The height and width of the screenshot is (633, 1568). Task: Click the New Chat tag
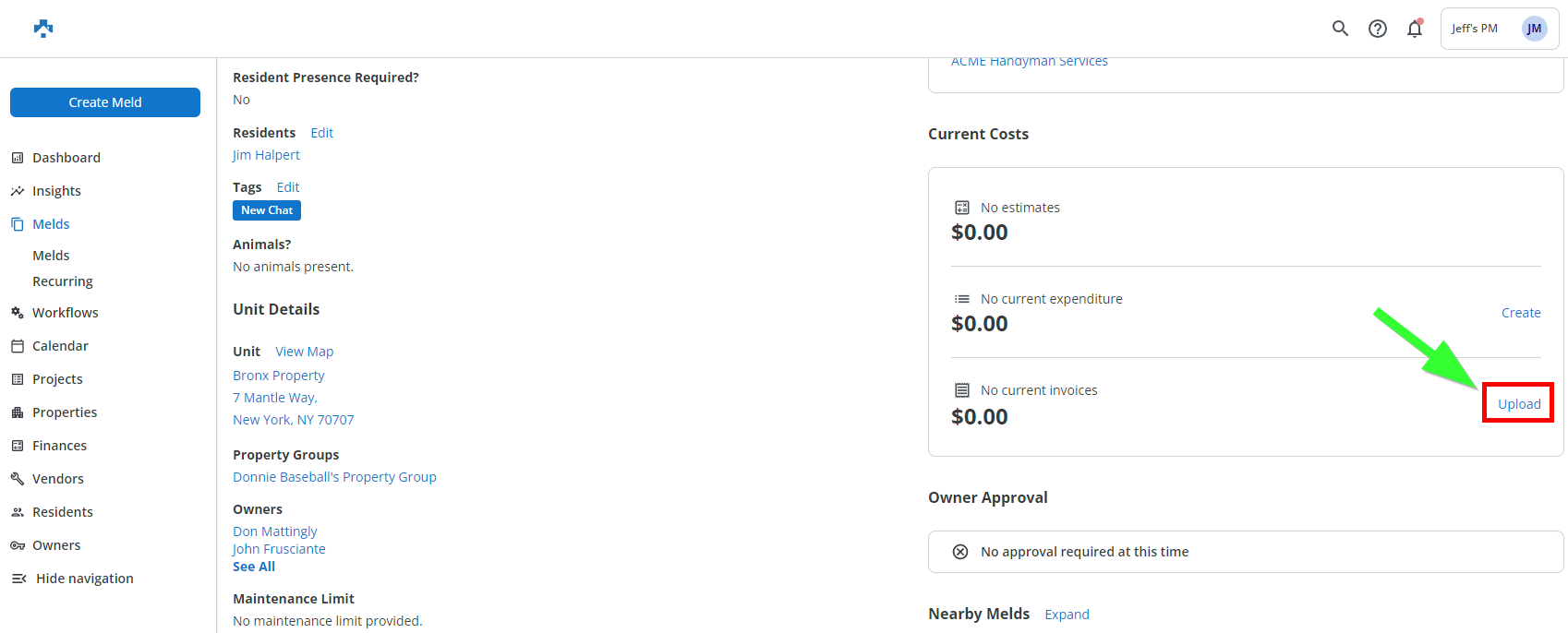coord(267,210)
